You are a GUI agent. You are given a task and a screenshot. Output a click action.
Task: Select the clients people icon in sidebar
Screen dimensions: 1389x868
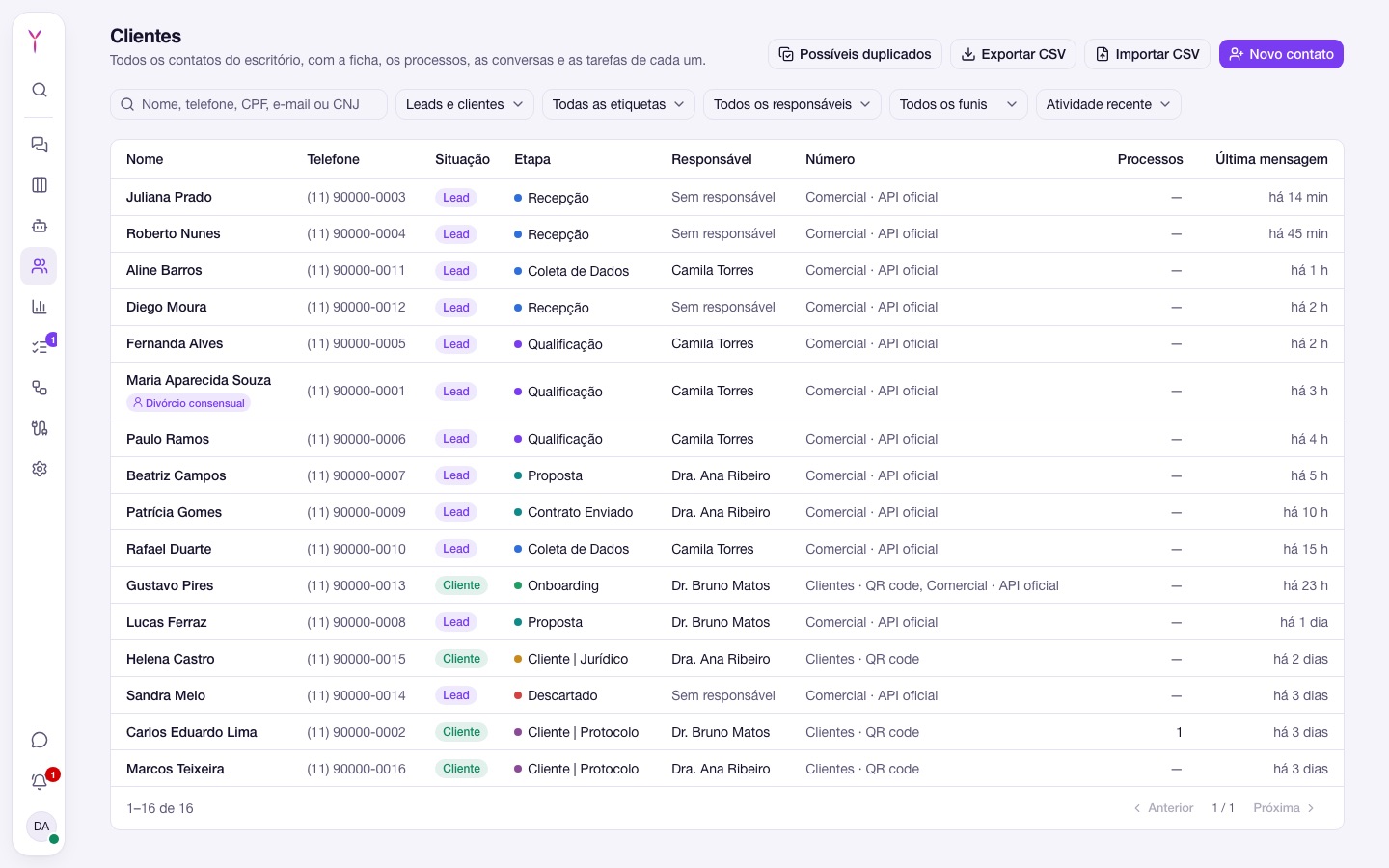coord(40,266)
